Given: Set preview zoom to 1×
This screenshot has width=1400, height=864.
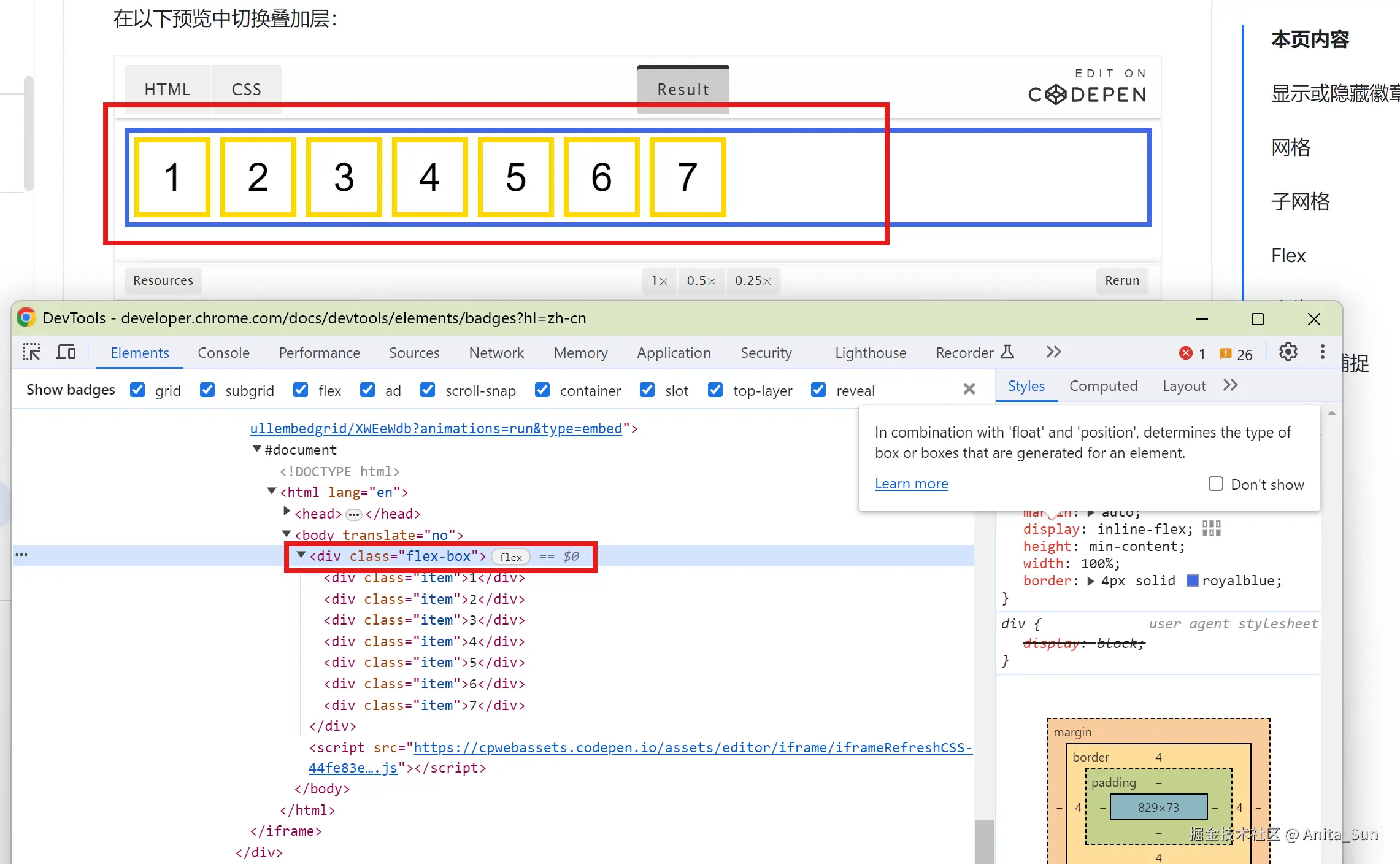Looking at the screenshot, I should coord(660,280).
